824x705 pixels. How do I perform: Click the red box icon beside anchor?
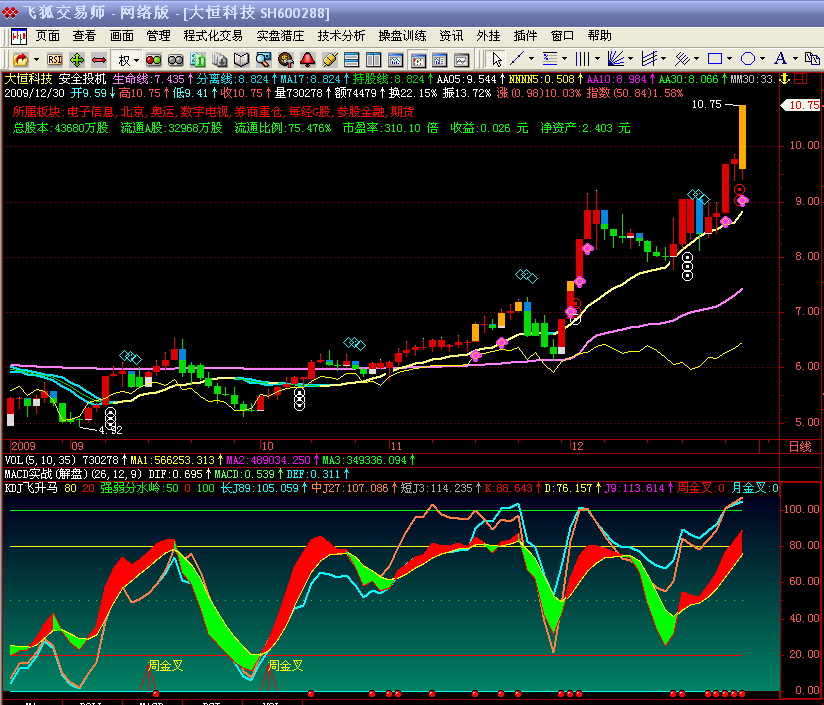tap(801, 79)
